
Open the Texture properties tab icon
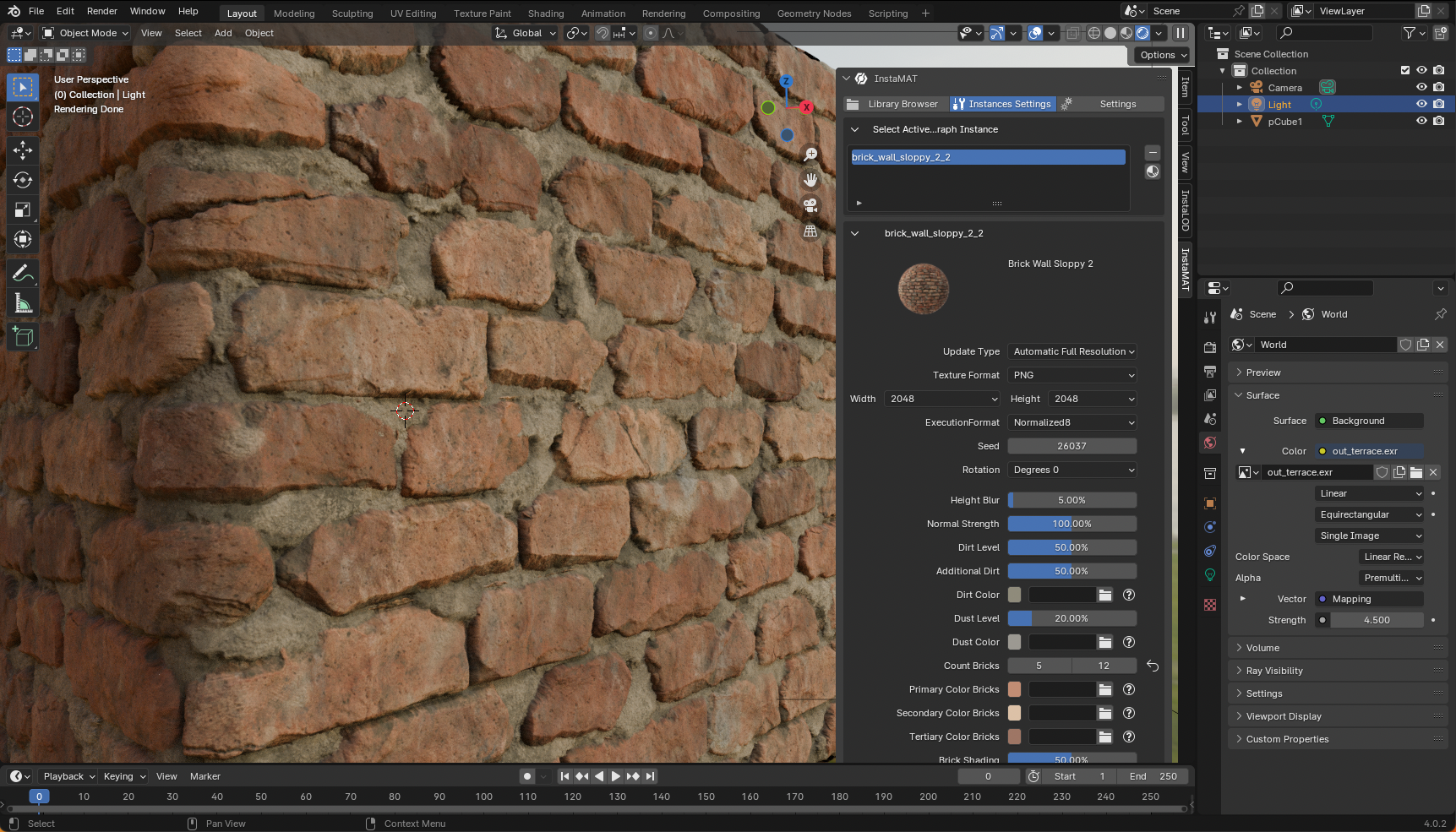point(1210,605)
